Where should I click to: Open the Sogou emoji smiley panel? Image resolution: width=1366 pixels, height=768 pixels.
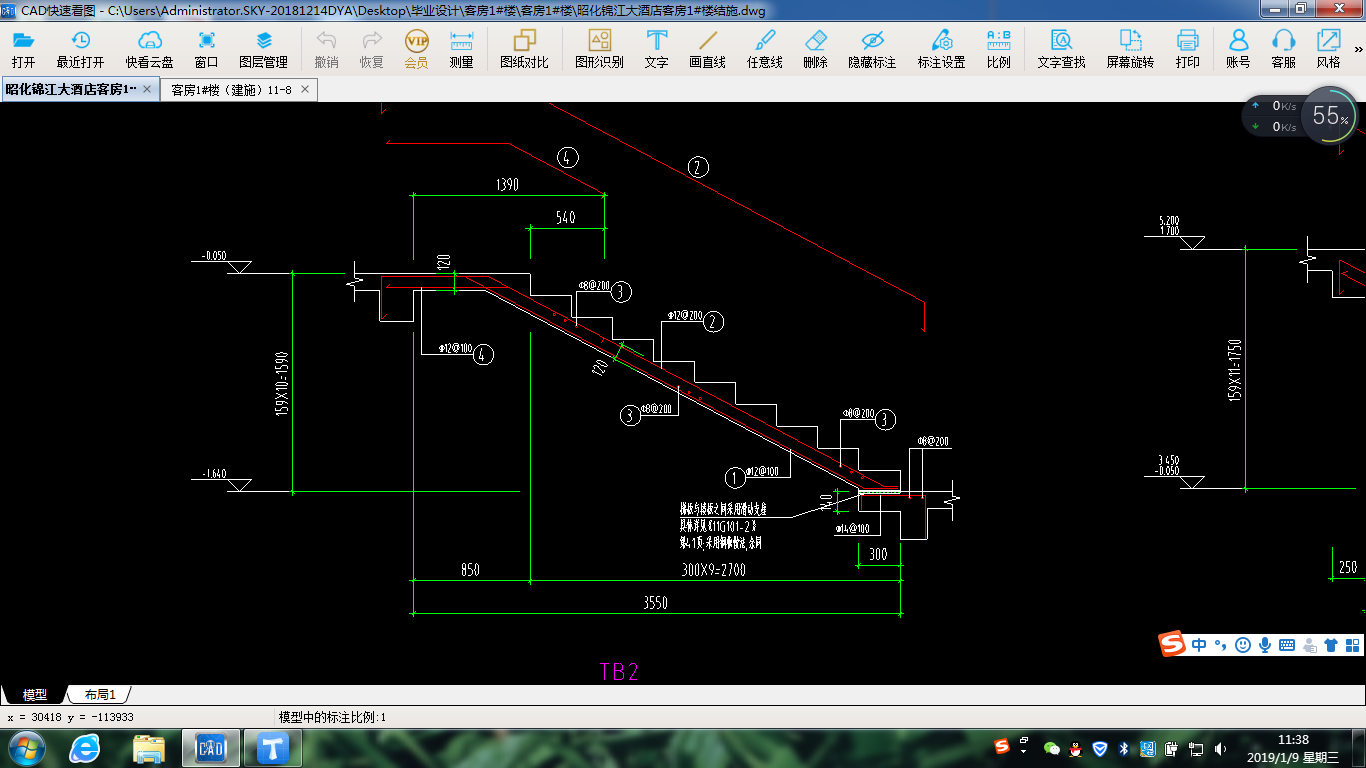1243,645
